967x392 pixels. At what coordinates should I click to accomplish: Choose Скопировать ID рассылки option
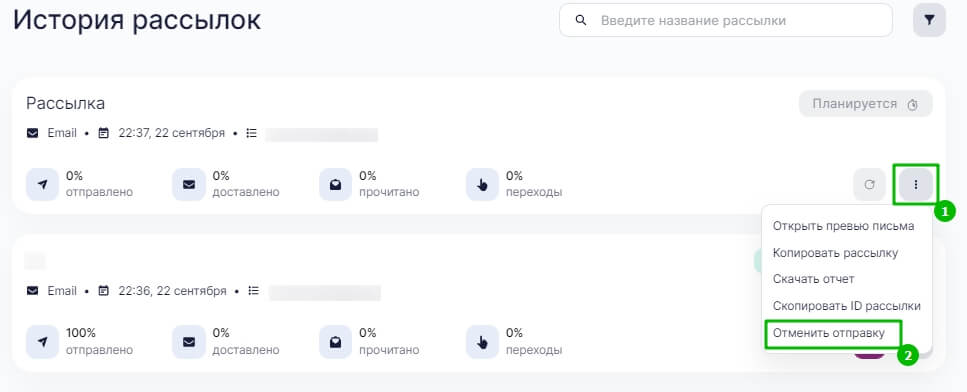[847, 306]
